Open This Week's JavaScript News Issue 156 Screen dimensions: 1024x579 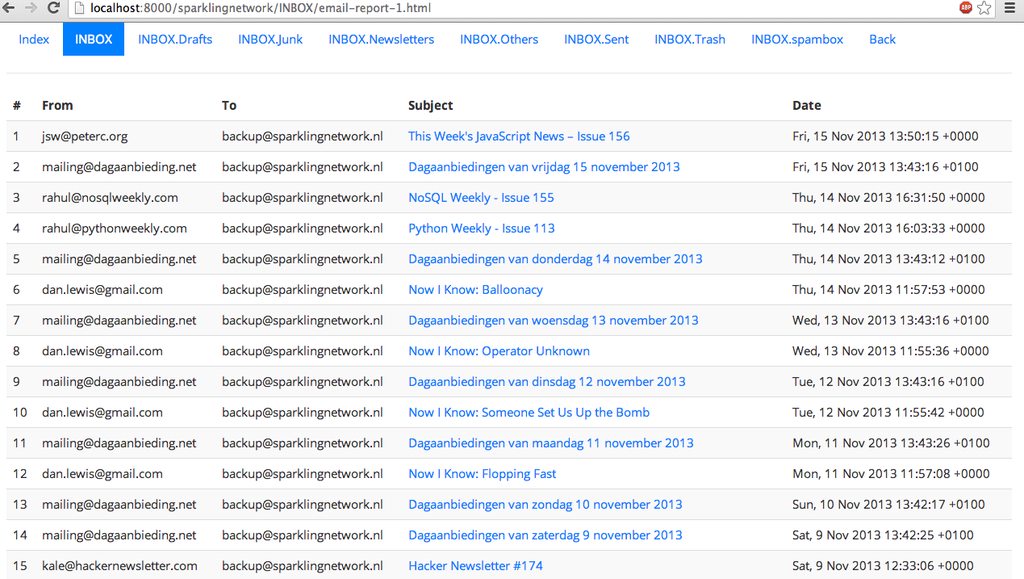(x=519, y=136)
